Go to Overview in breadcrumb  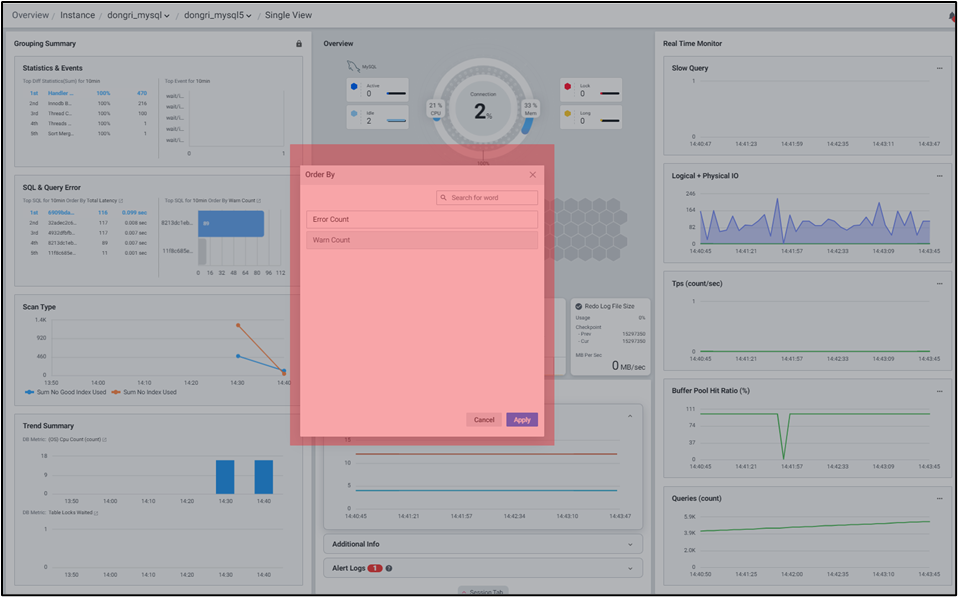(30, 15)
